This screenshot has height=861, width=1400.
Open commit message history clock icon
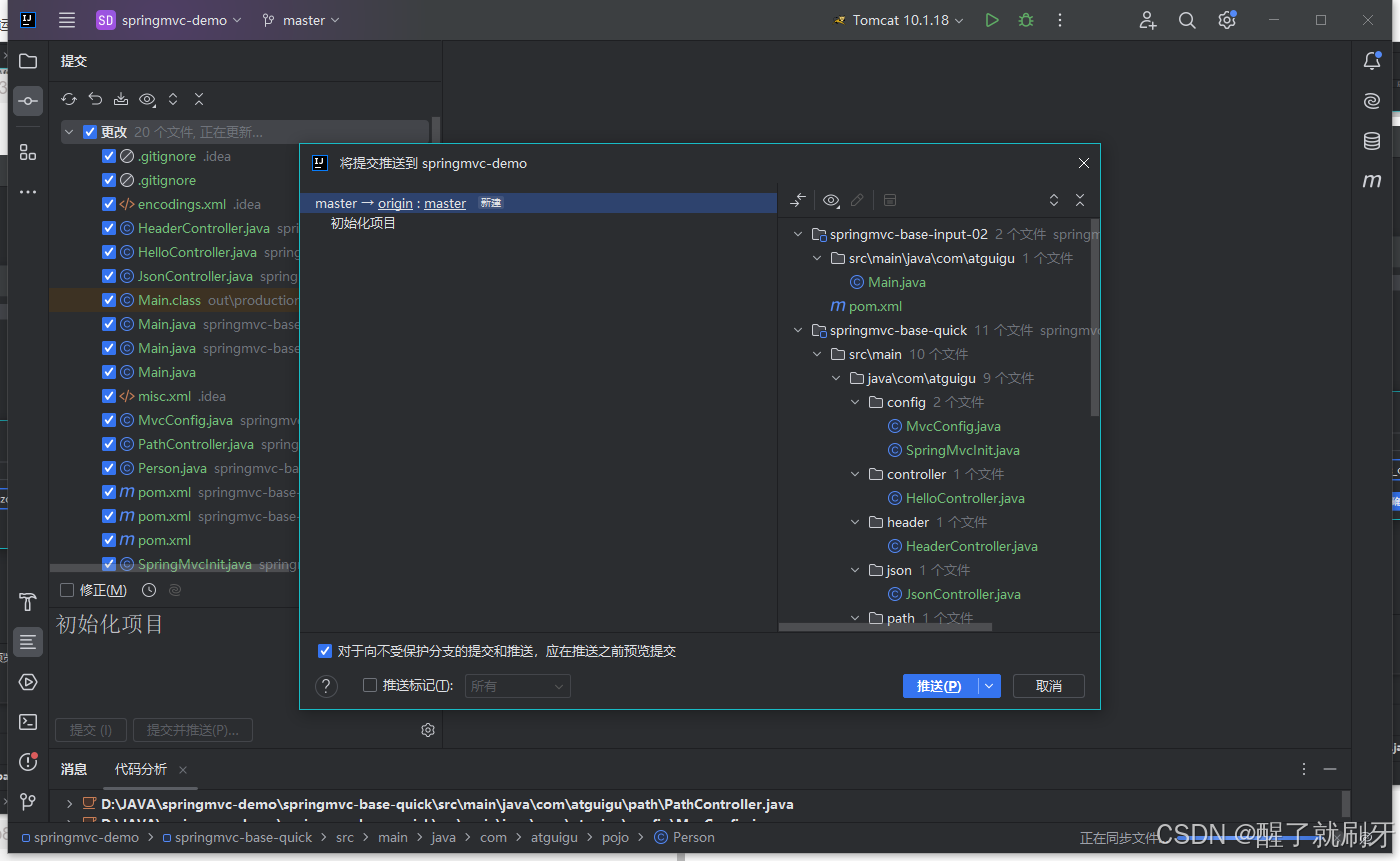pos(149,590)
